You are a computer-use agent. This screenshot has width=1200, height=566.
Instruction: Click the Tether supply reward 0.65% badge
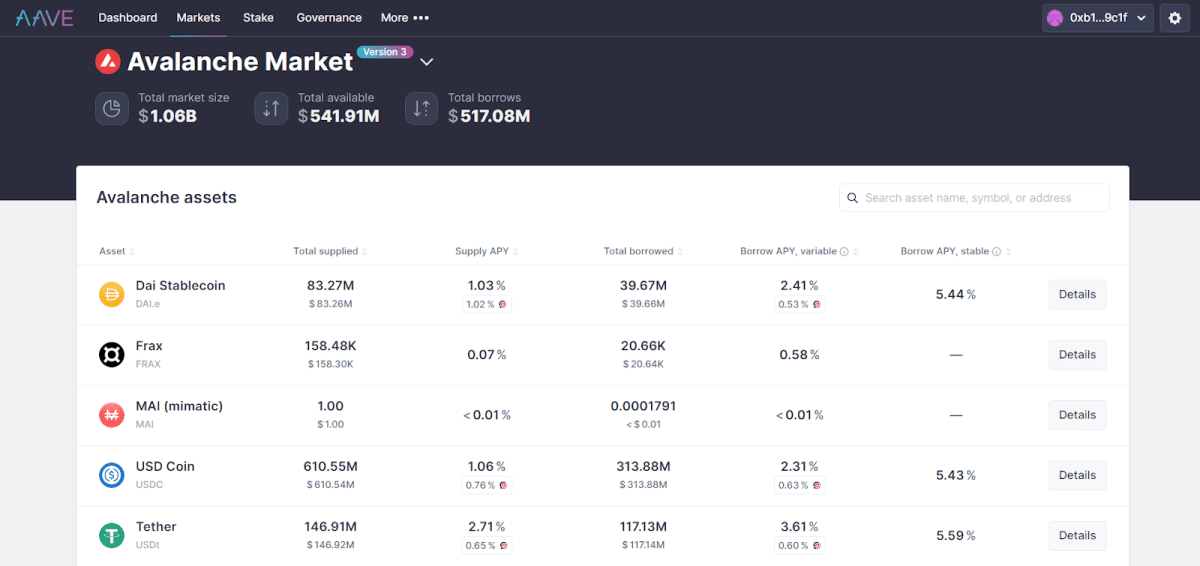click(486, 545)
